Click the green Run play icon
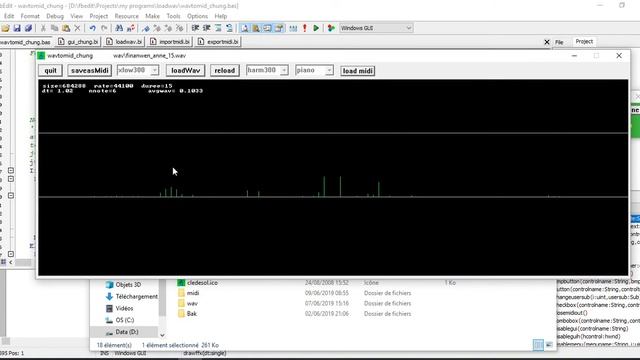The height and width of the screenshot is (360, 640). click(x=316, y=28)
